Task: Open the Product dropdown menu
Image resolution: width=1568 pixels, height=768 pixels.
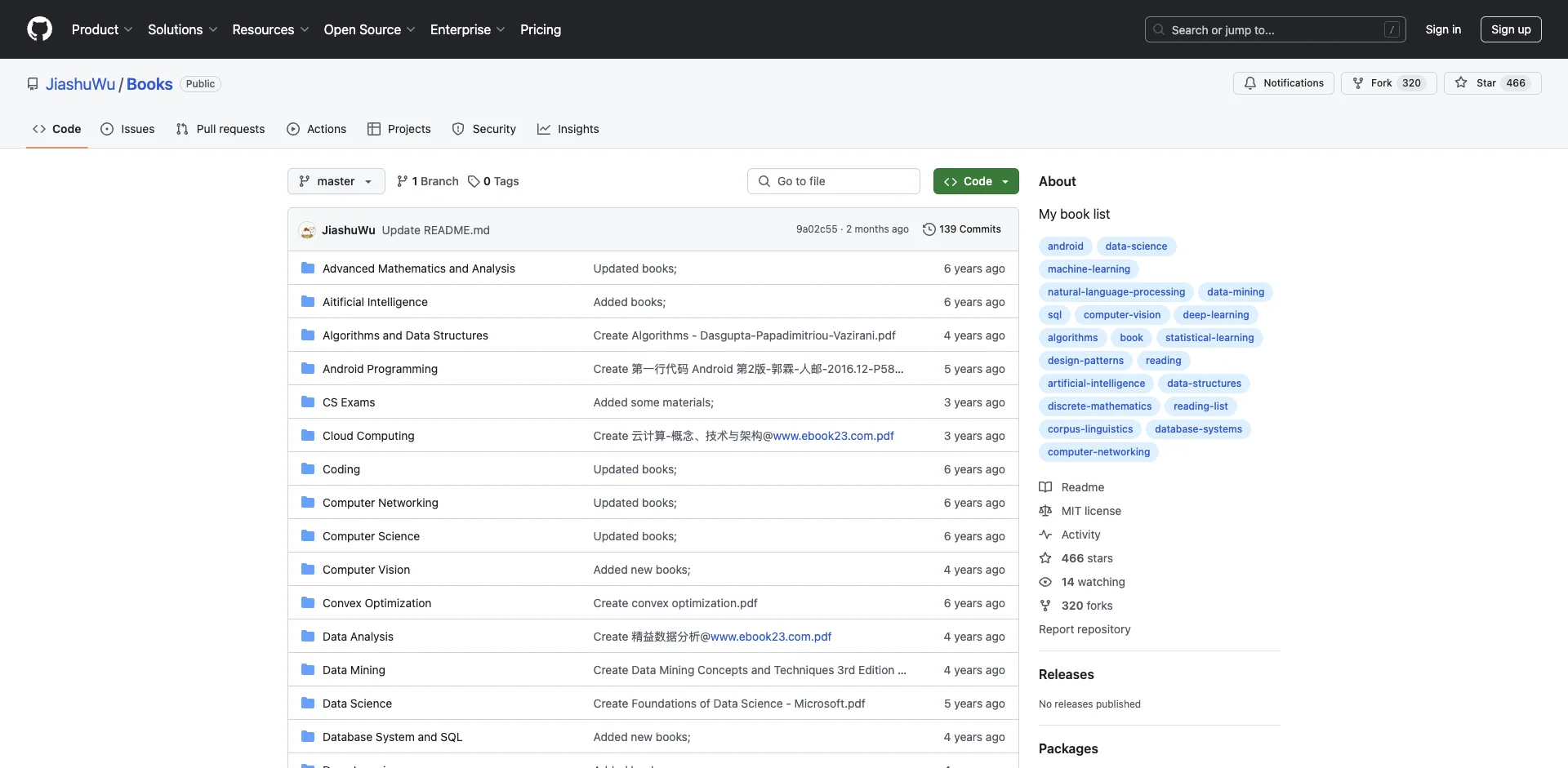Action: (102, 29)
